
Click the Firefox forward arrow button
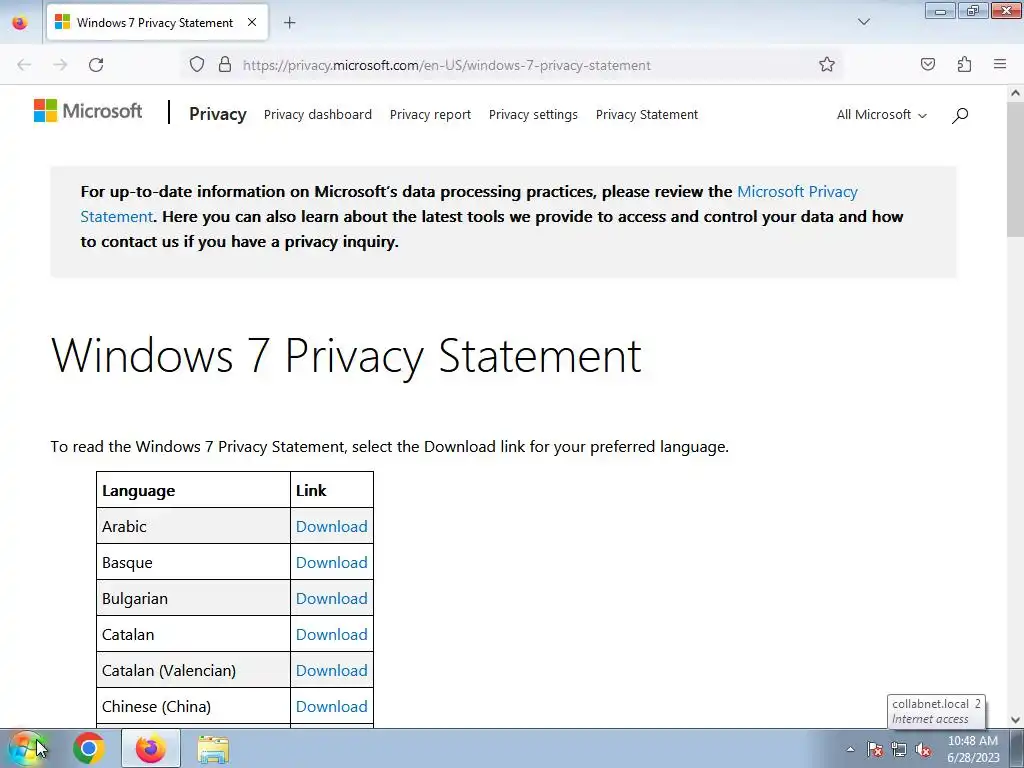click(x=60, y=65)
